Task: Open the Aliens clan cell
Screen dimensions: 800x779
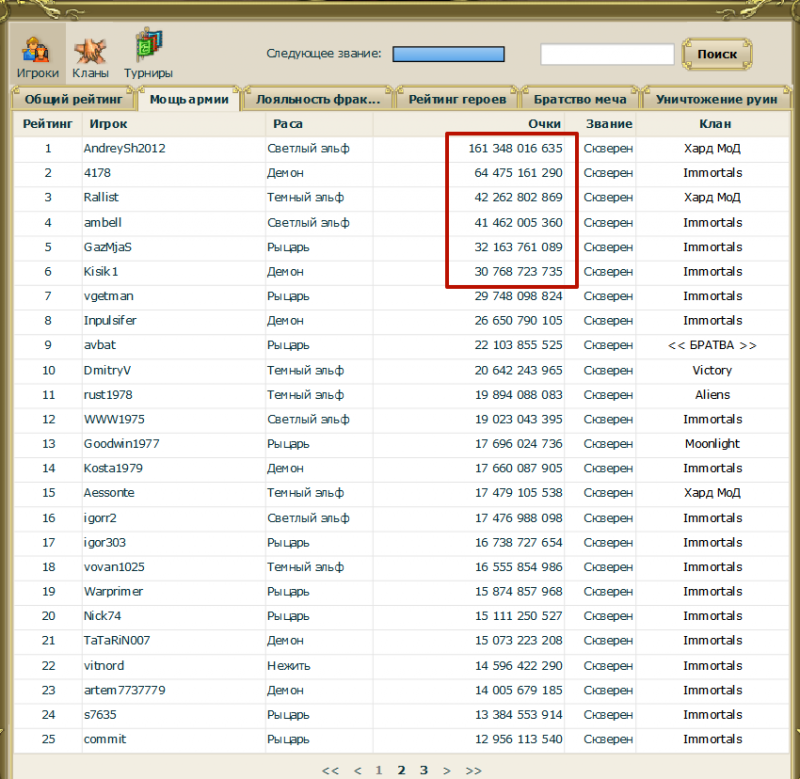Action: [712, 395]
